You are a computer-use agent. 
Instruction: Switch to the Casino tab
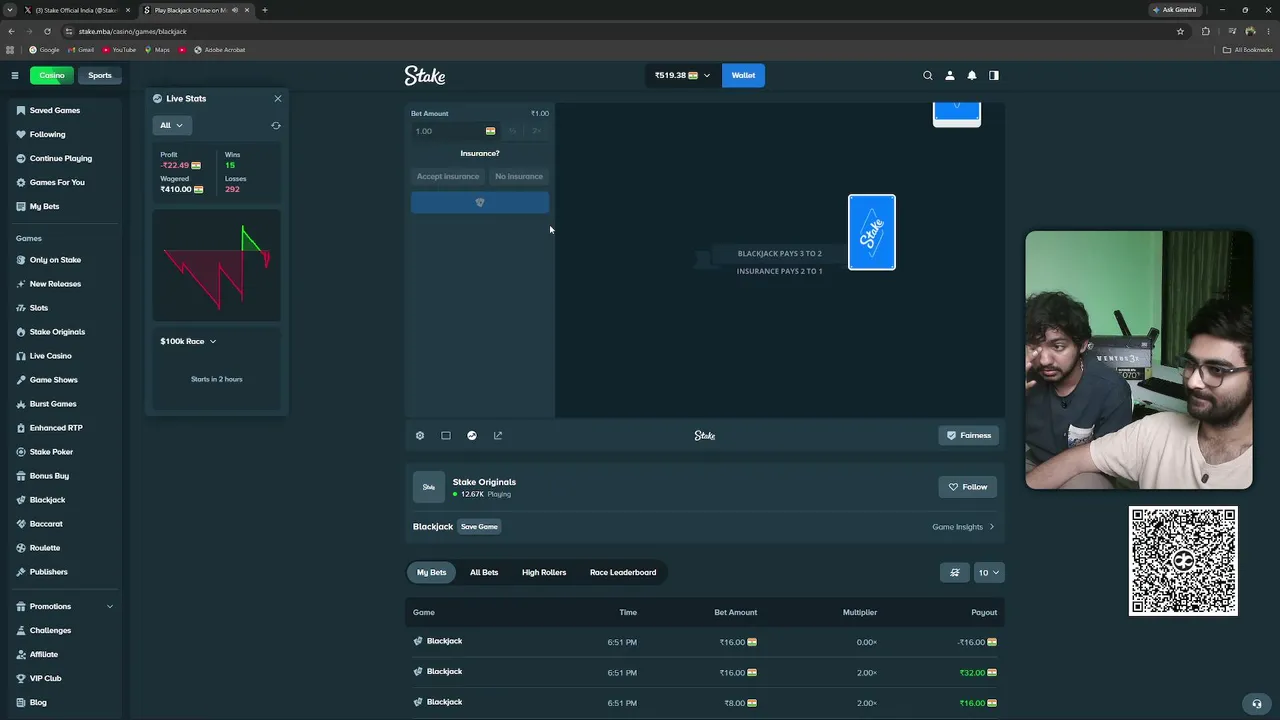[52, 75]
